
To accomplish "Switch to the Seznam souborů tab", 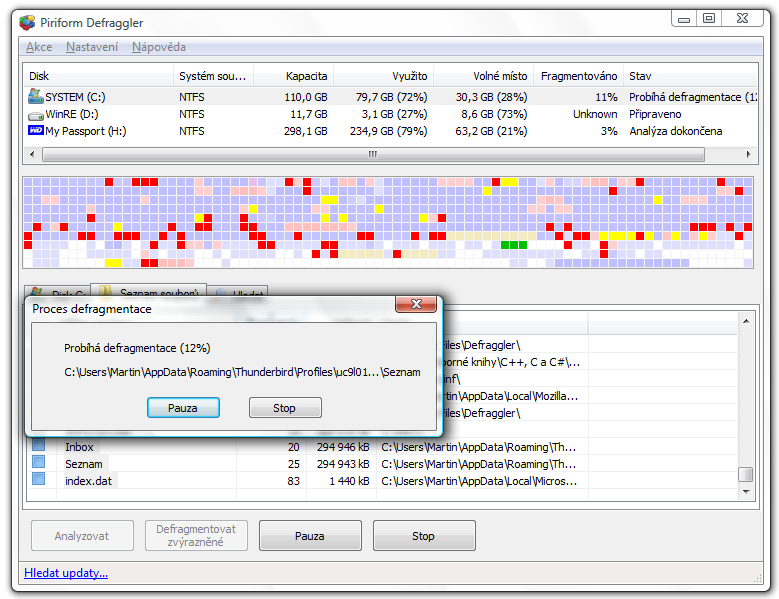I will coord(149,292).
